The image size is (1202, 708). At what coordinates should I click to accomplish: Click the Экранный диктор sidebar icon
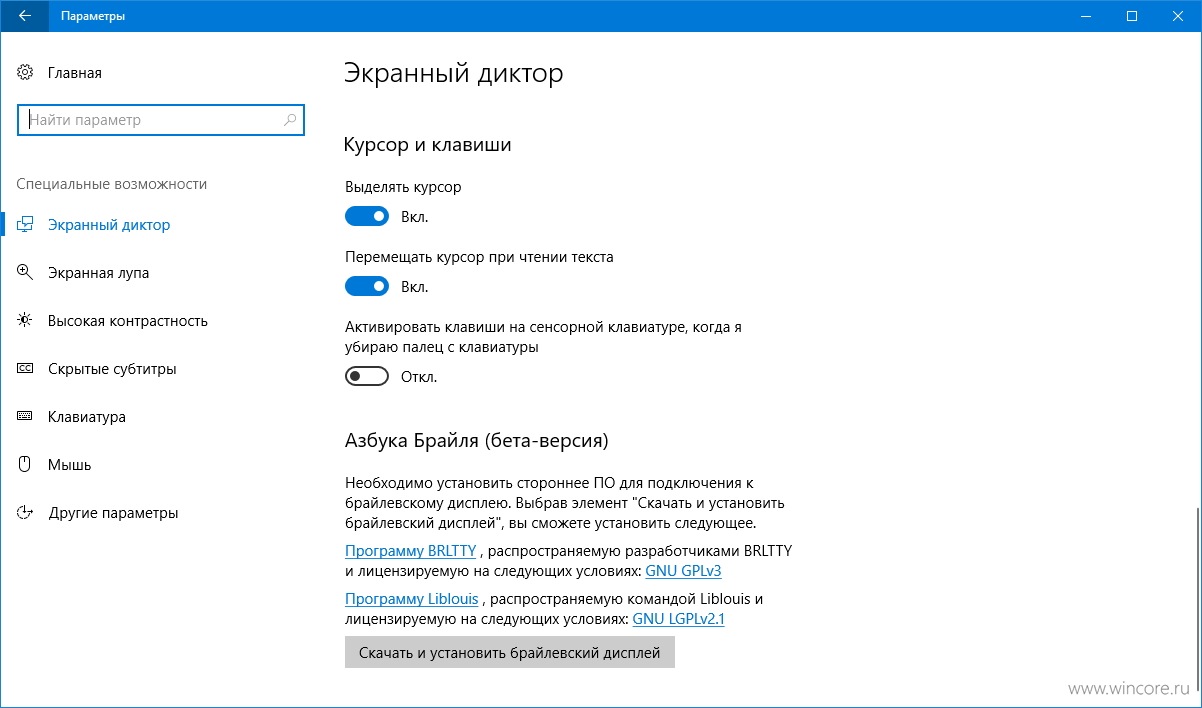pos(26,225)
